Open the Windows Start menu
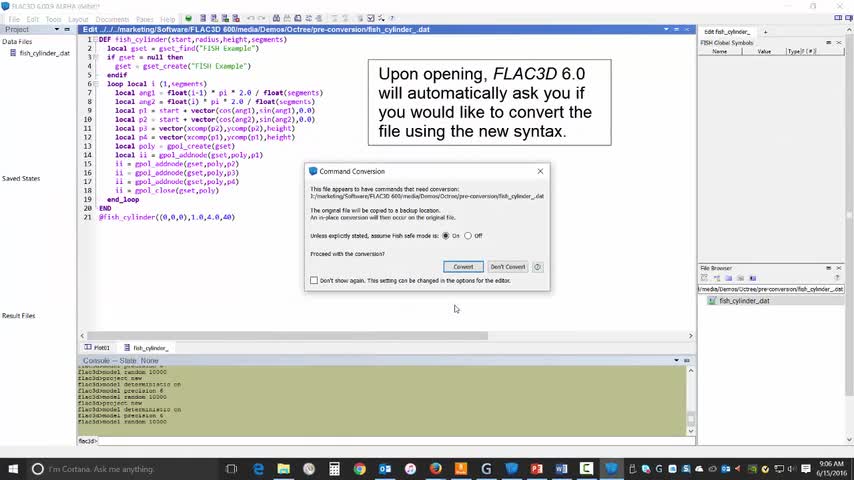This screenshot has height=480, width=854. tap(13, 469)
